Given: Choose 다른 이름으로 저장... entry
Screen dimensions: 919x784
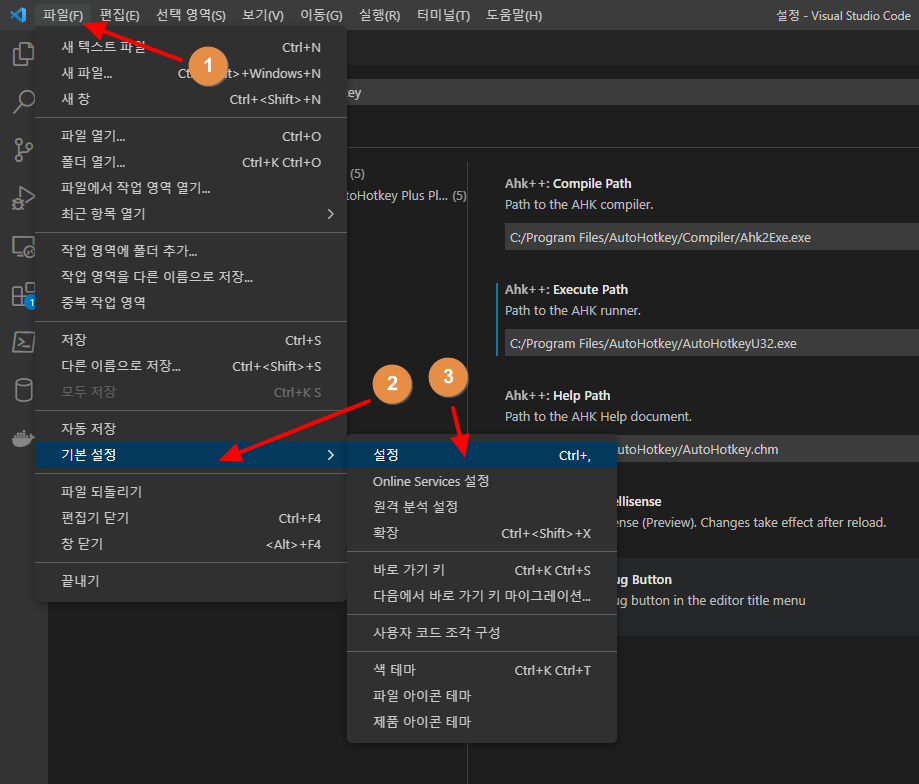Looking at the screenshot, I should click(191, 366).
